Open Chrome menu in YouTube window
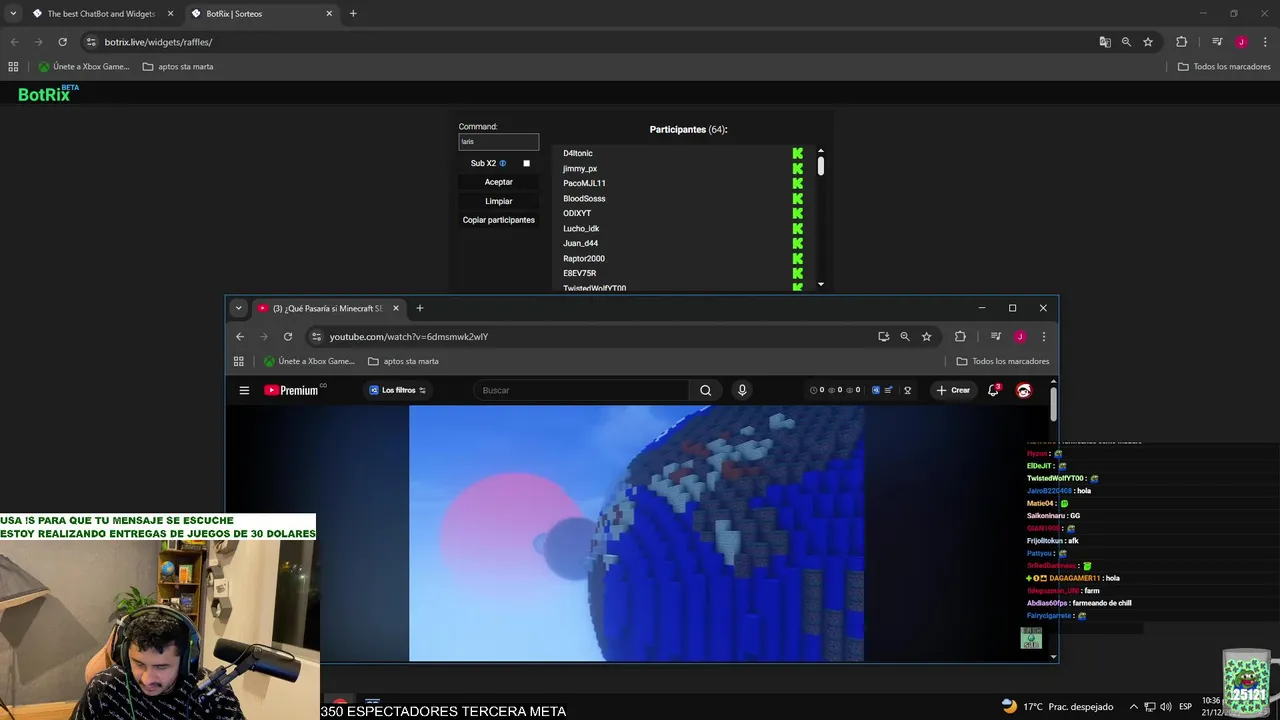Screen dimensions: 1280x720 pyautogui.click(x=1044, y=337)
